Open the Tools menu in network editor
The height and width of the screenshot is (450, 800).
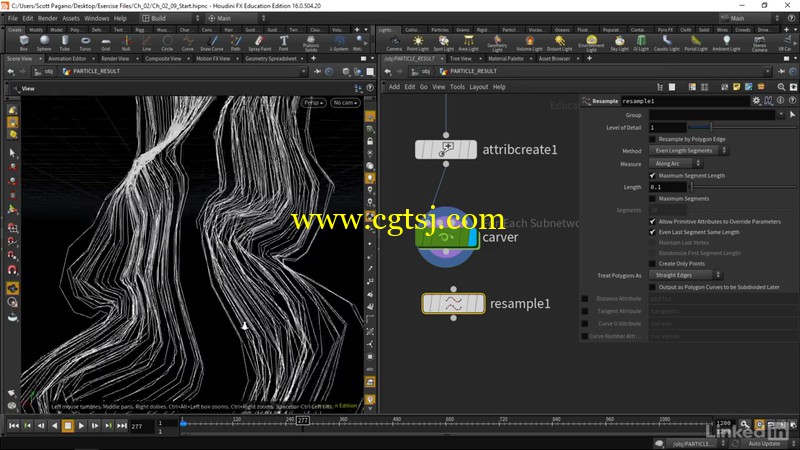pyautogui.click(x=457, y=87)
